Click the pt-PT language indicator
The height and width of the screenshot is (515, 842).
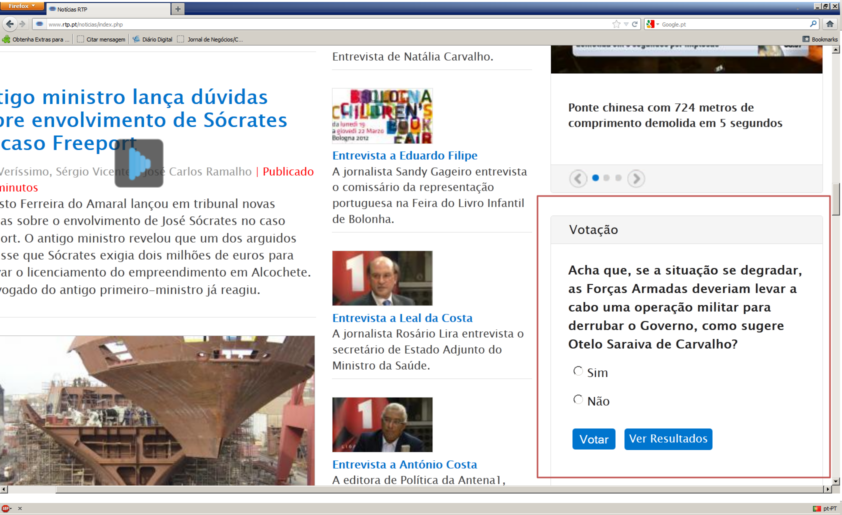coord(825,508)
